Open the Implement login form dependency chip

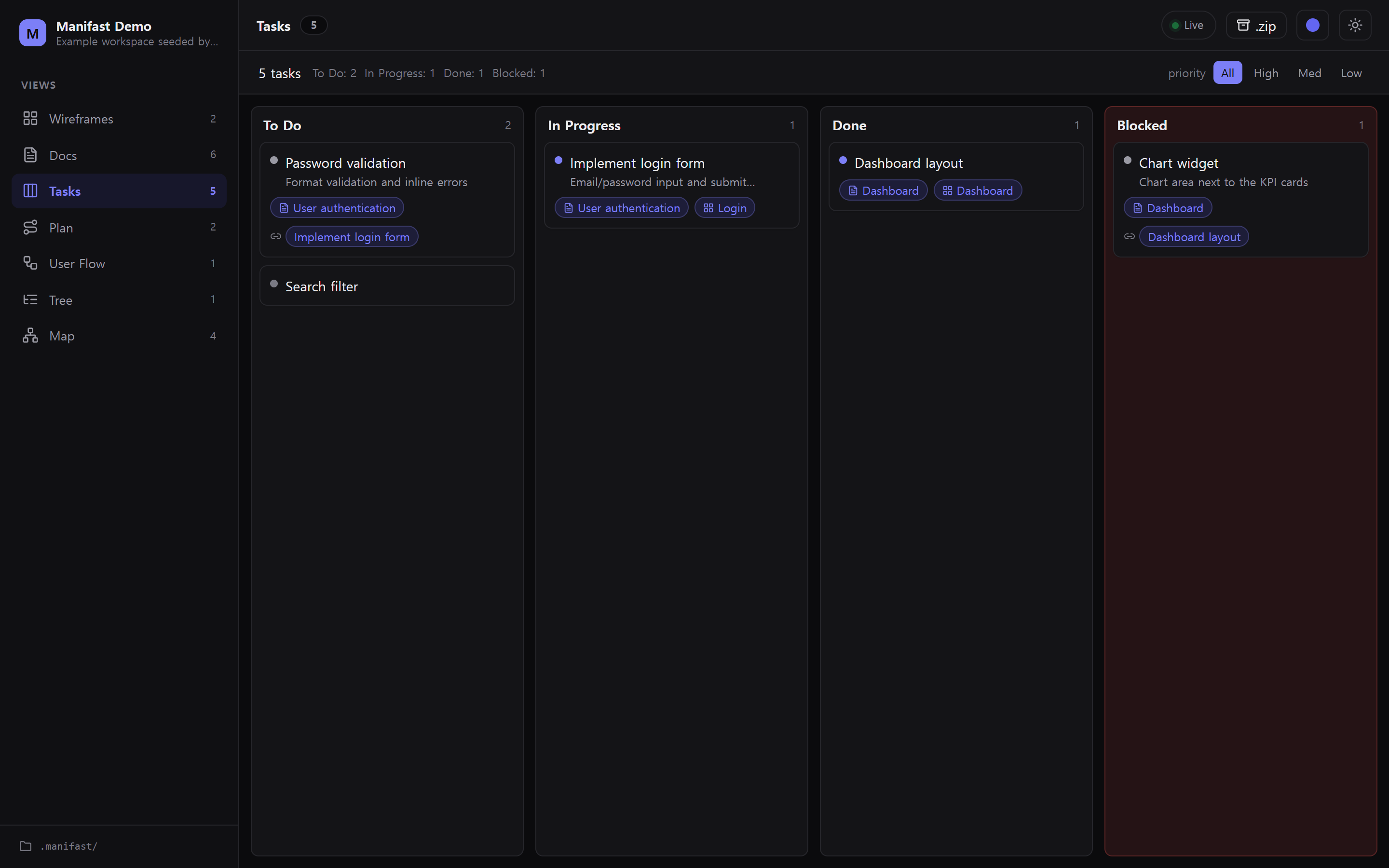[352, 236]
